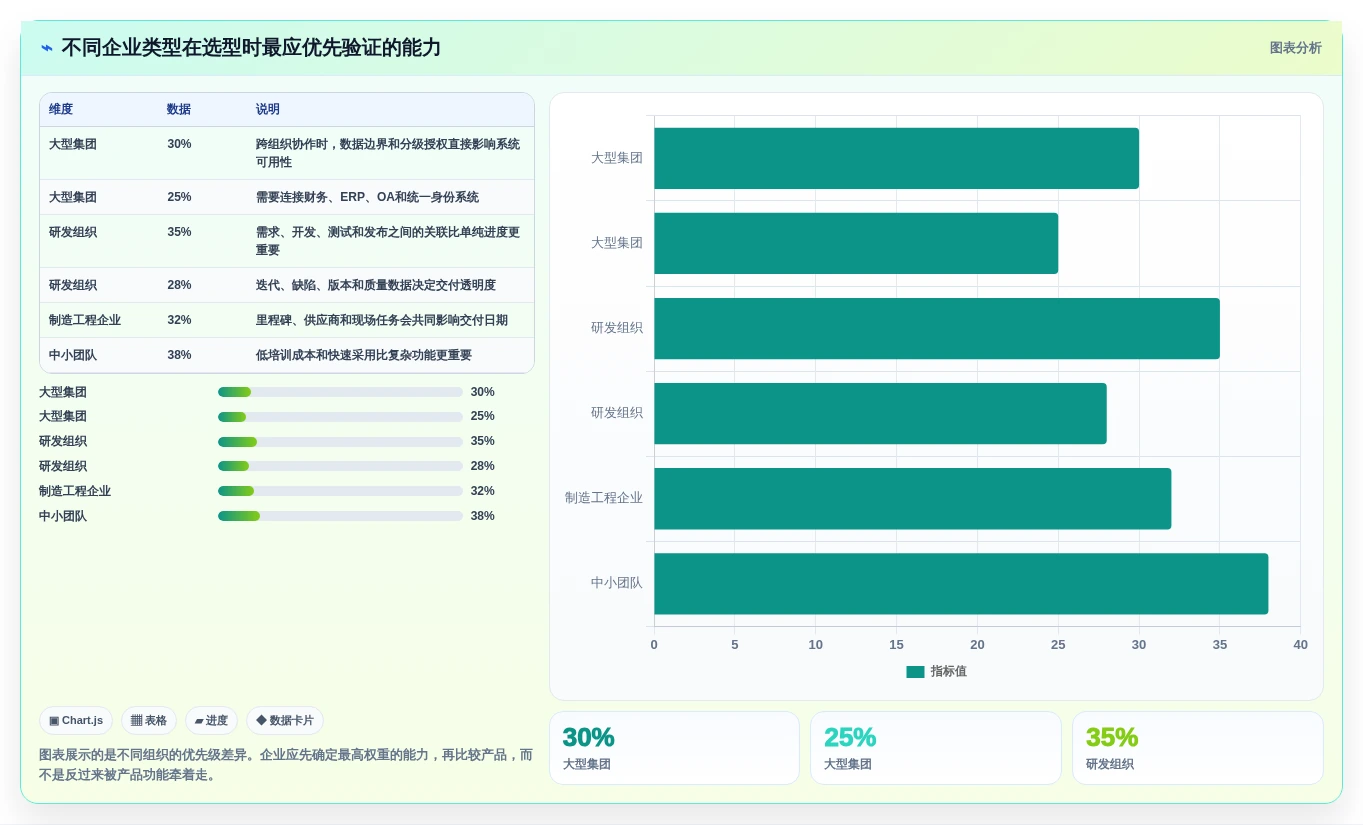
Task: Select the 表格 chip
Action: [149, 720]
